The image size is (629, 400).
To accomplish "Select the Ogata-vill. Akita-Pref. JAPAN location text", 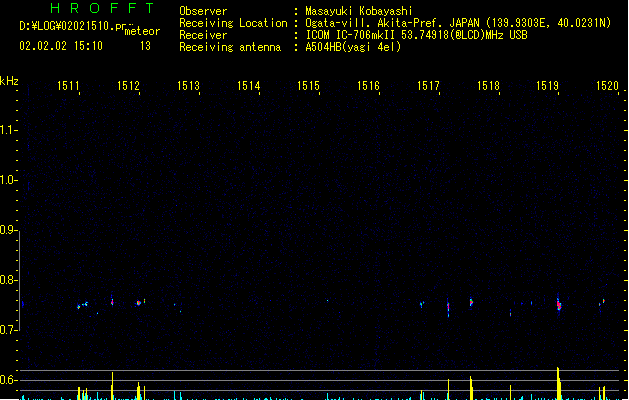I will [458, 23].
